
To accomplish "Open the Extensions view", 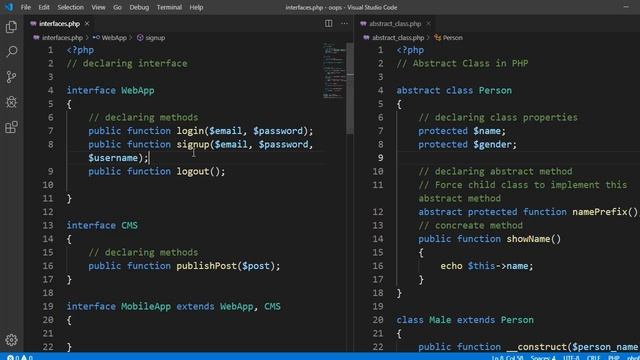I will coord(11,127).
